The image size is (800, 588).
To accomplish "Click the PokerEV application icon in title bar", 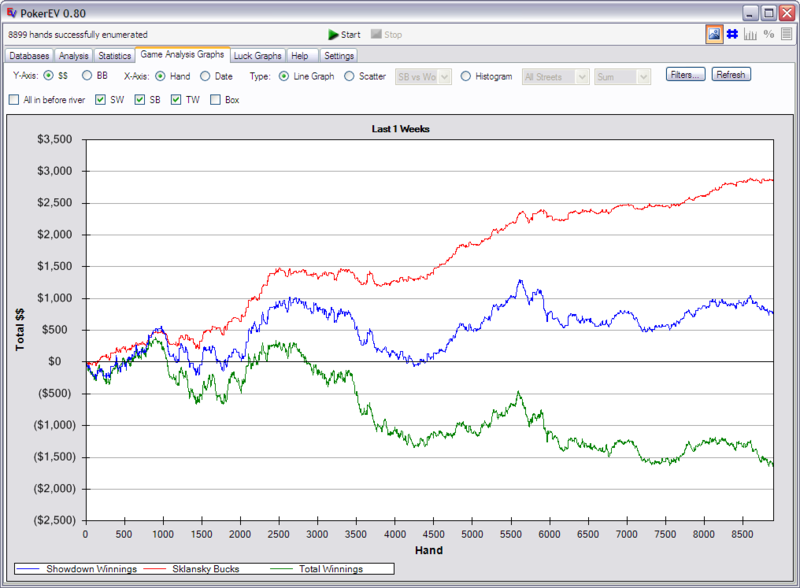I will click(11, 13).
